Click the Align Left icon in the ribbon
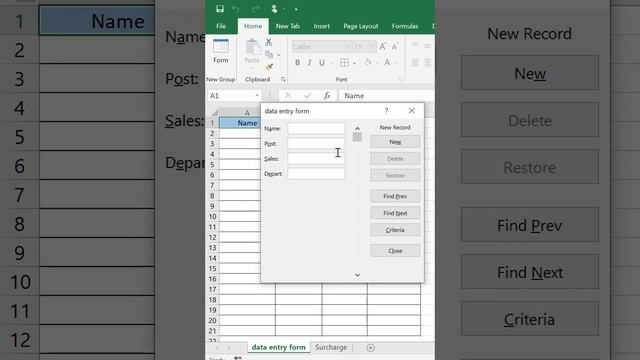640x360 pixels. (x=415, y=62)
